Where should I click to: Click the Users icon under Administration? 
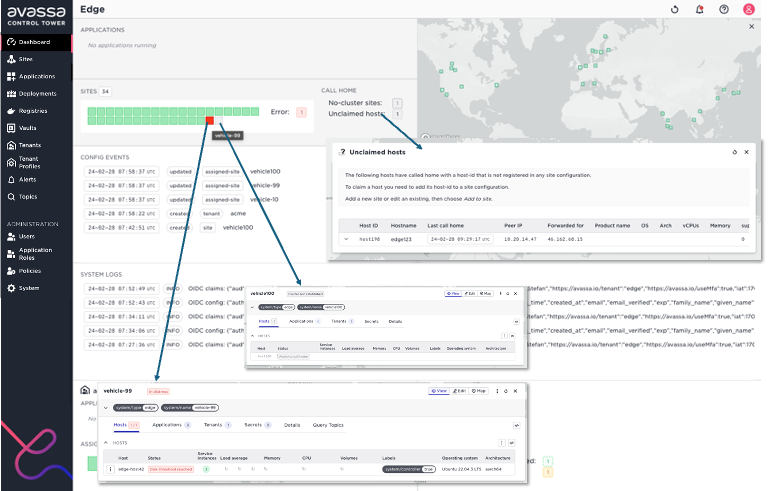coord(11,237)
